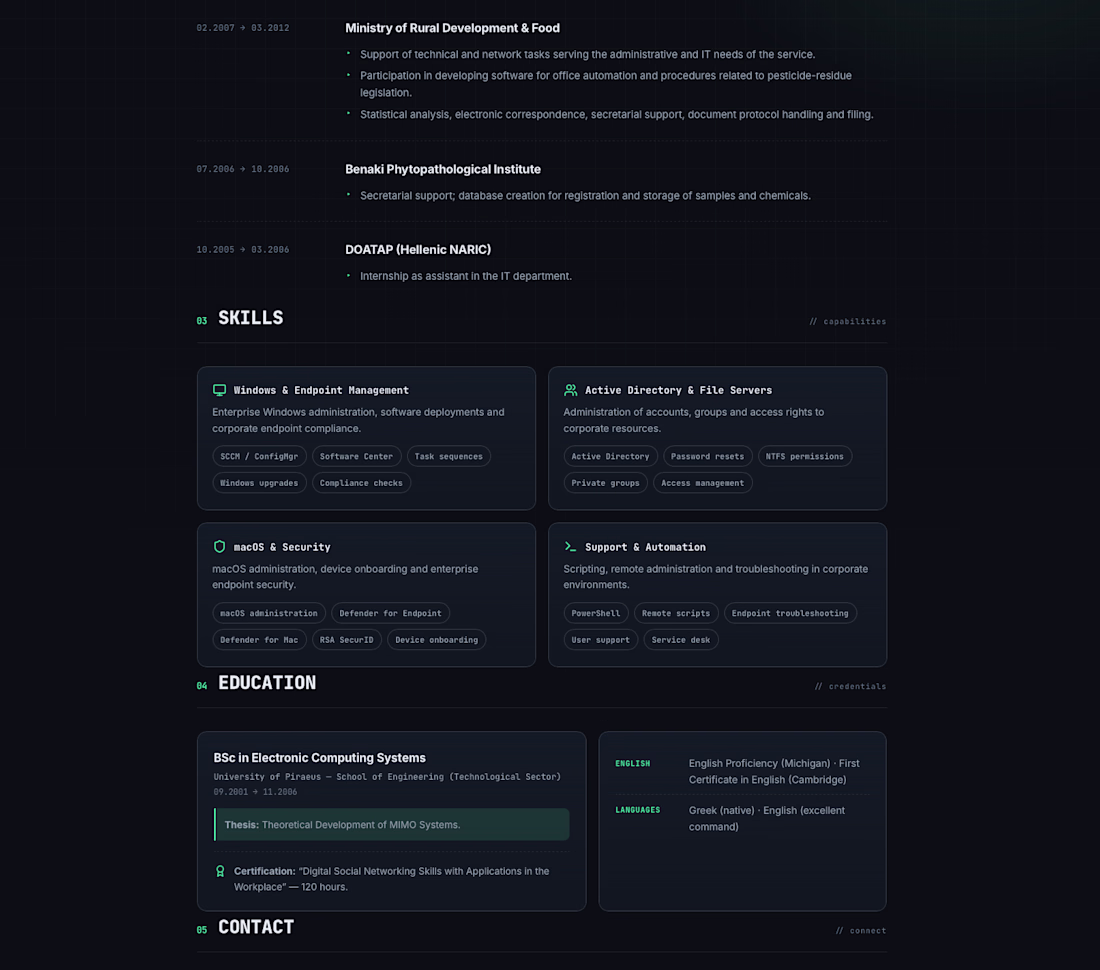Click the Defender for Endpoint tag
1100x970 pixels.
click(x=391, y=613)
